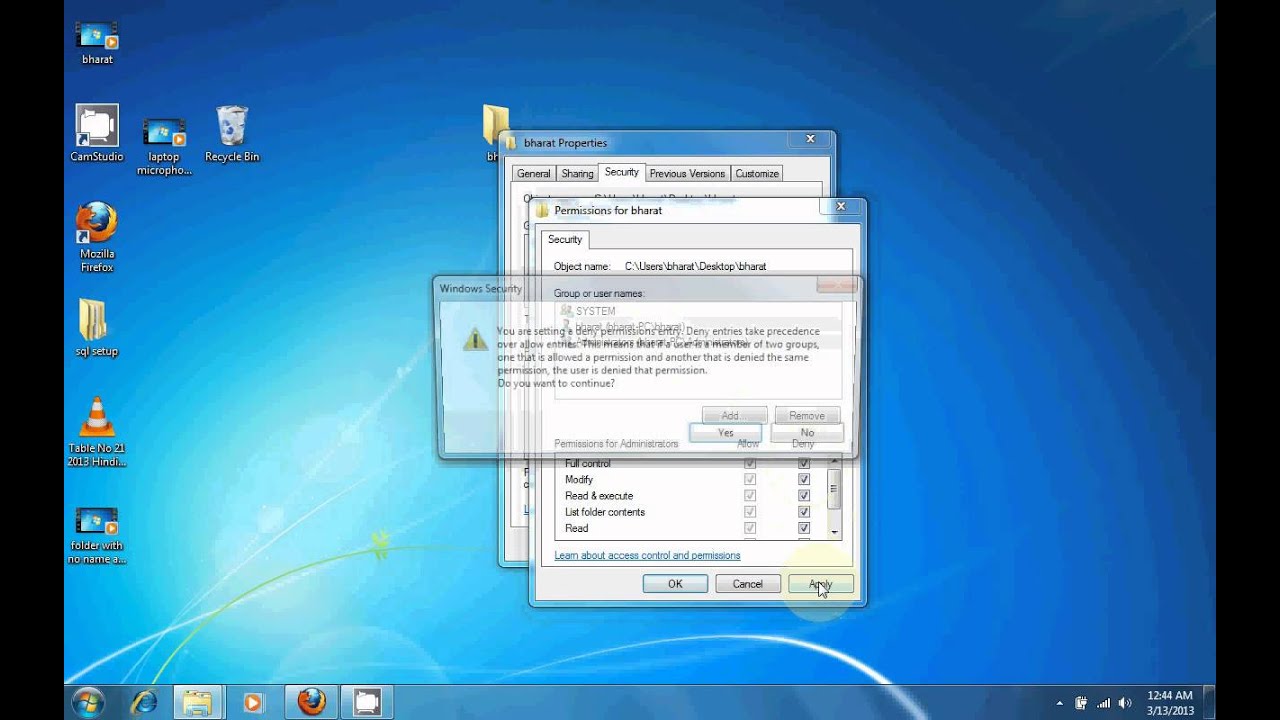1280x720 pixels.
Task: Switch to the General tab in bharat Properties
Action: (x=534, y=174)
